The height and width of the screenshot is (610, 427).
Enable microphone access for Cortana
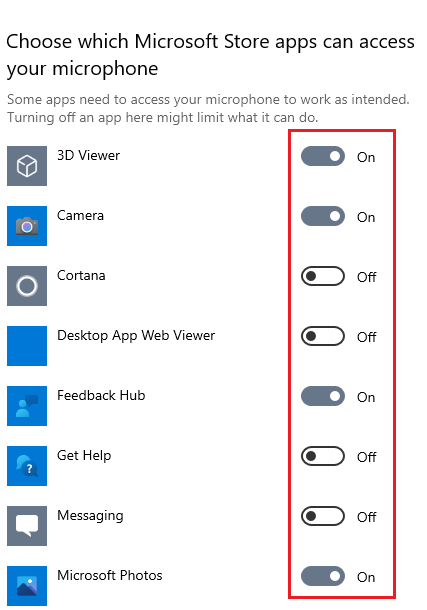323,276
